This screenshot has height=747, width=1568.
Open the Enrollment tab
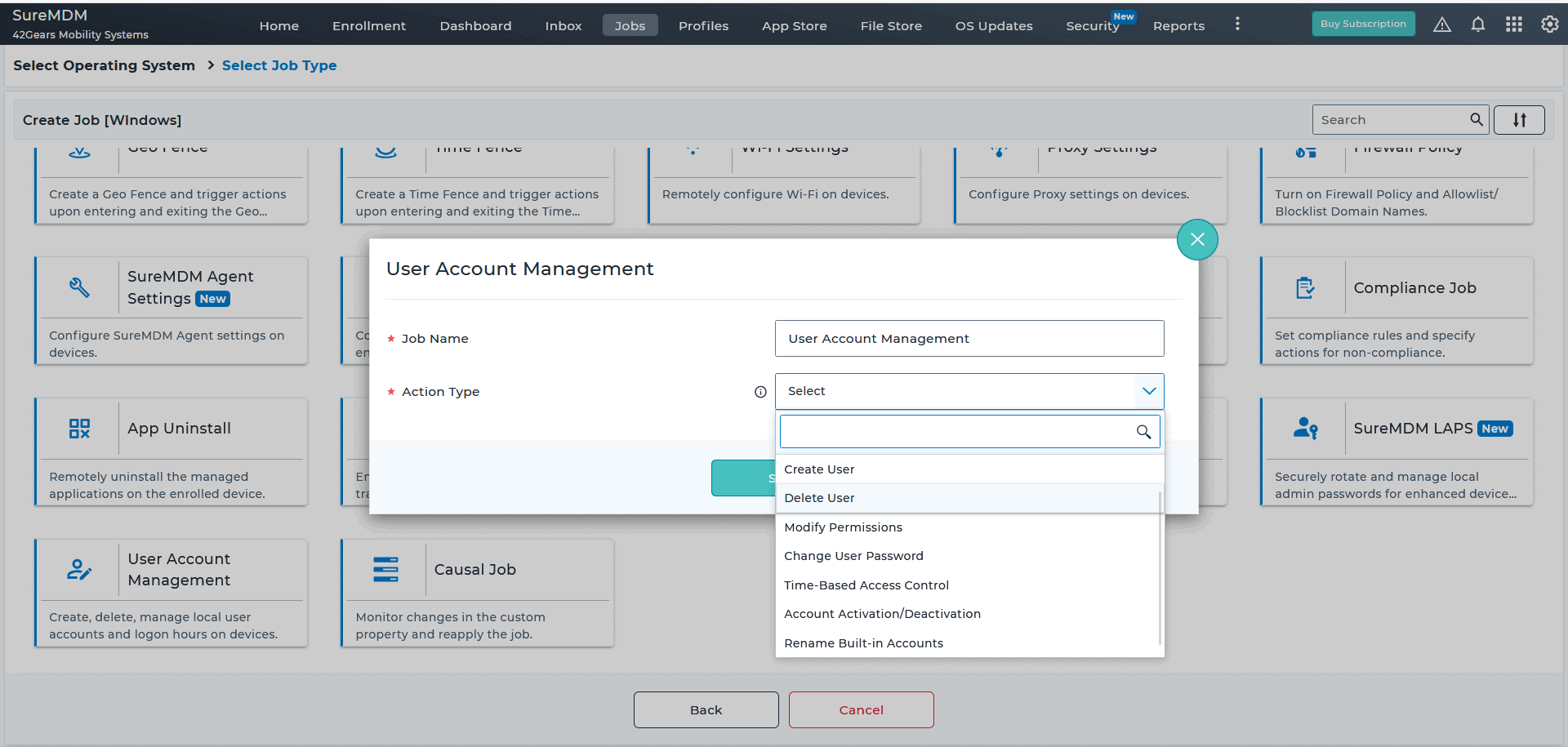[369, 25]
